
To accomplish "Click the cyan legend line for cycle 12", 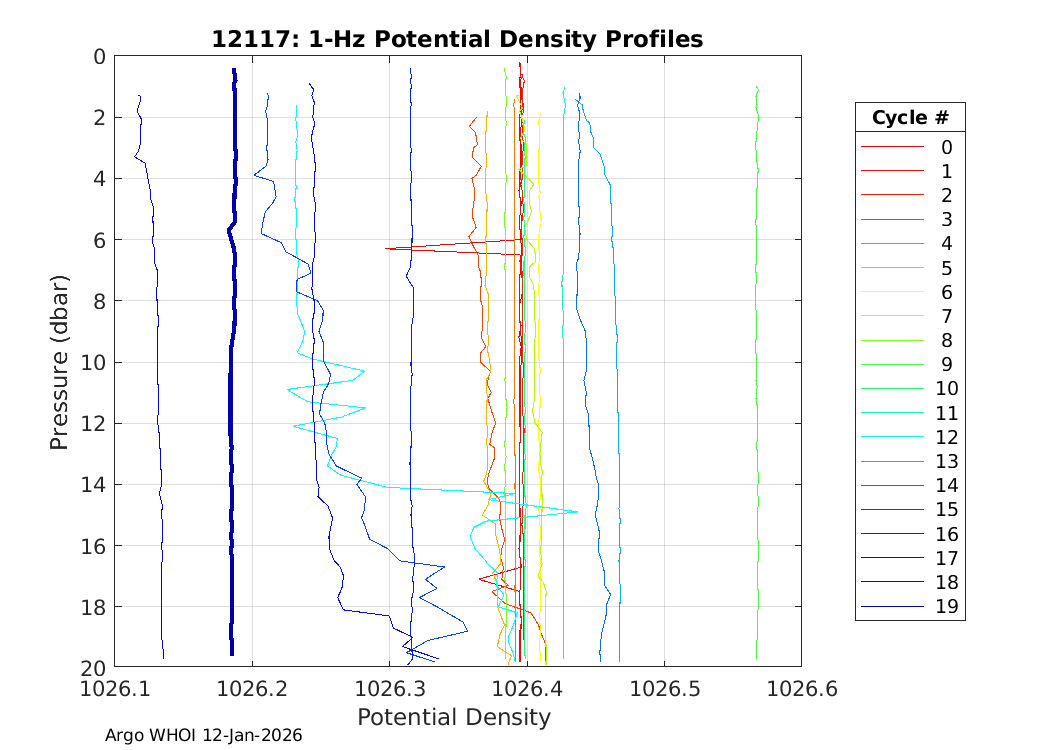I will tap(892, 437).
